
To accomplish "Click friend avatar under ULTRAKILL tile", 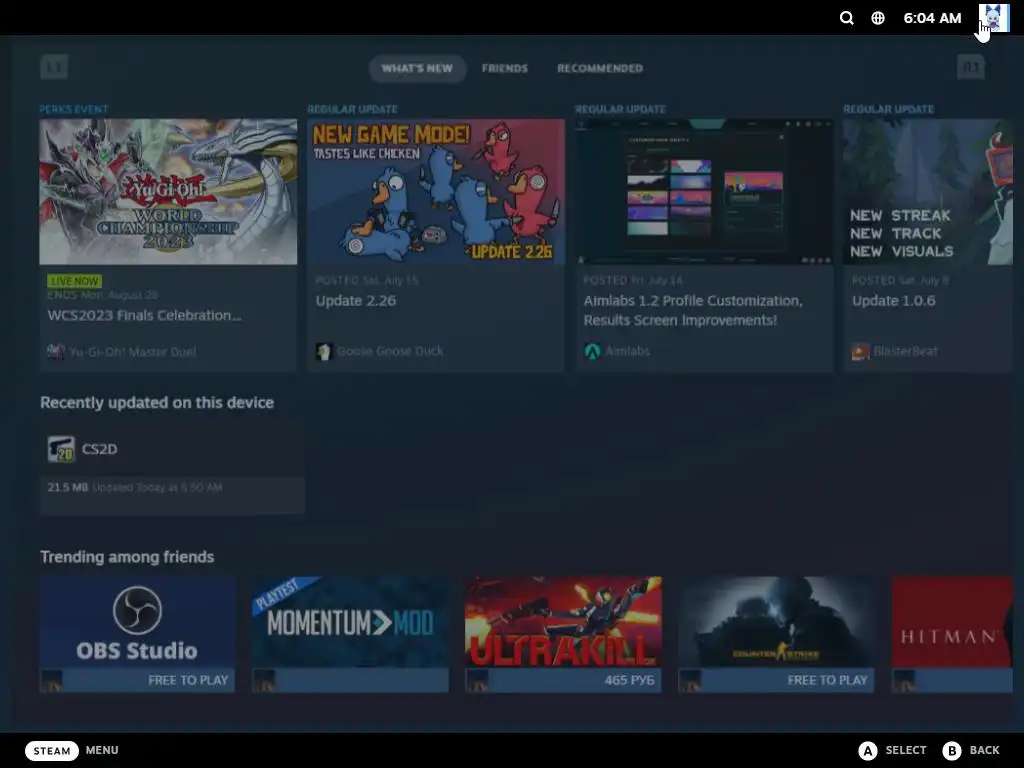I will click(x=477, y=680).
